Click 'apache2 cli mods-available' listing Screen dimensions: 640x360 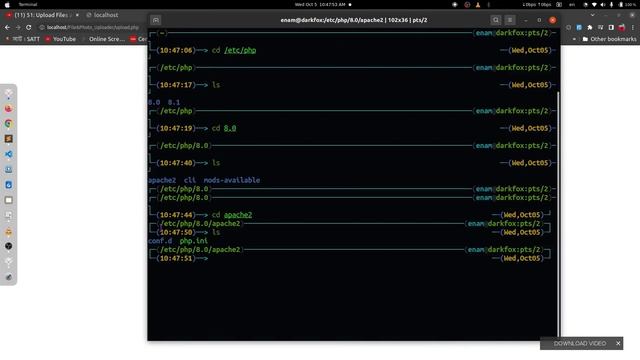point(204,180)
